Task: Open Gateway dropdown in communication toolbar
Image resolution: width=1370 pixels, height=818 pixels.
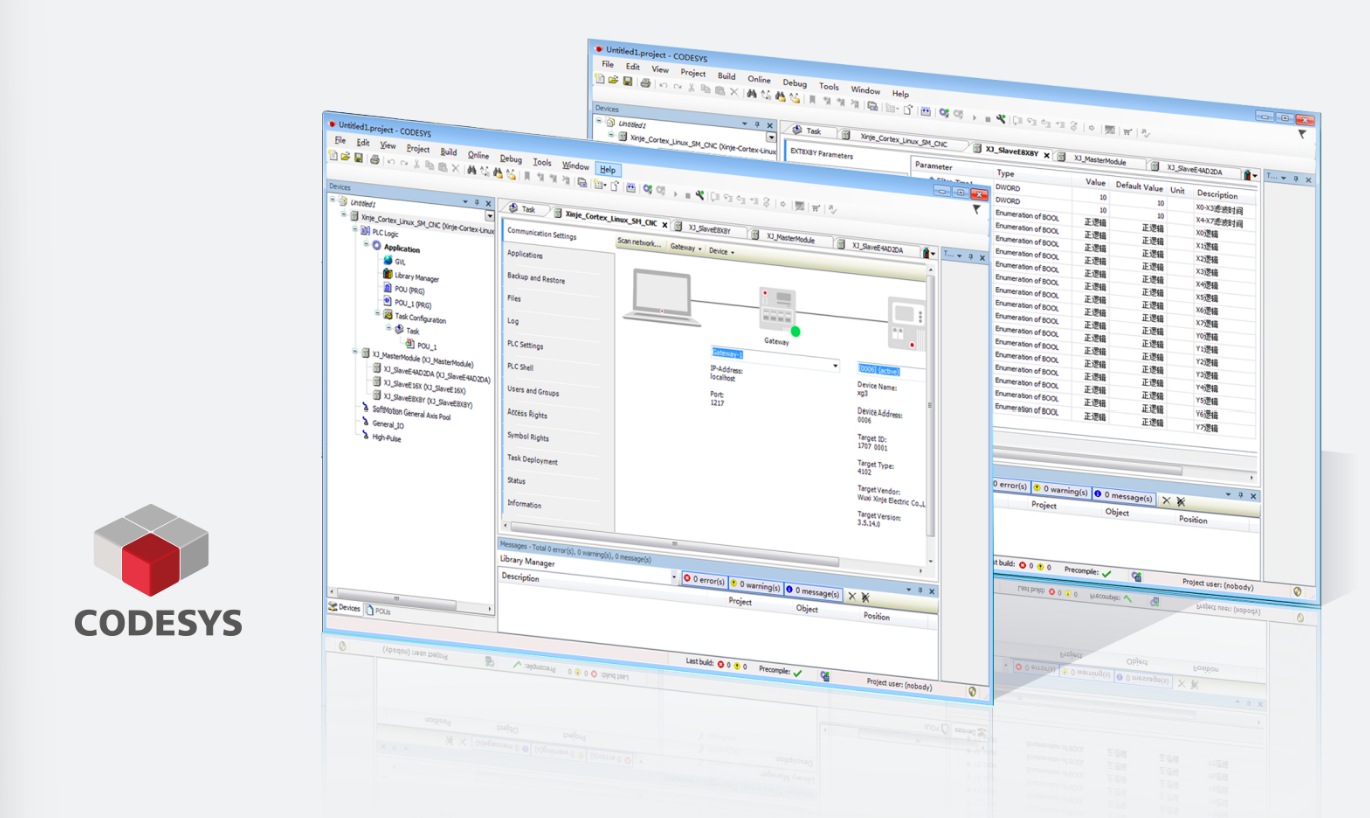Action: point(686,247)
